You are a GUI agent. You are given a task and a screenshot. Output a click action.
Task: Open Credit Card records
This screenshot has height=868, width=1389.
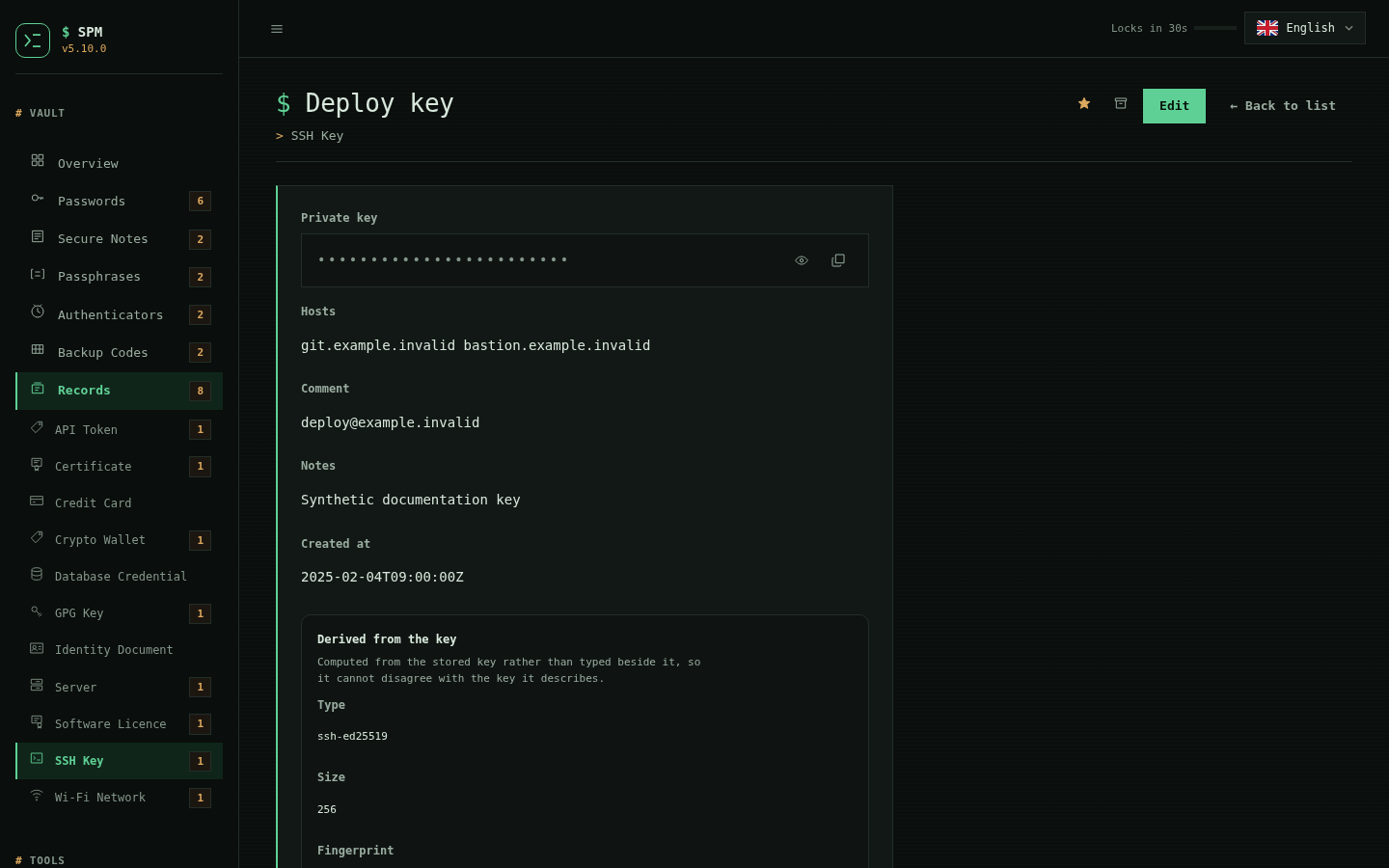tap(120, 502)
